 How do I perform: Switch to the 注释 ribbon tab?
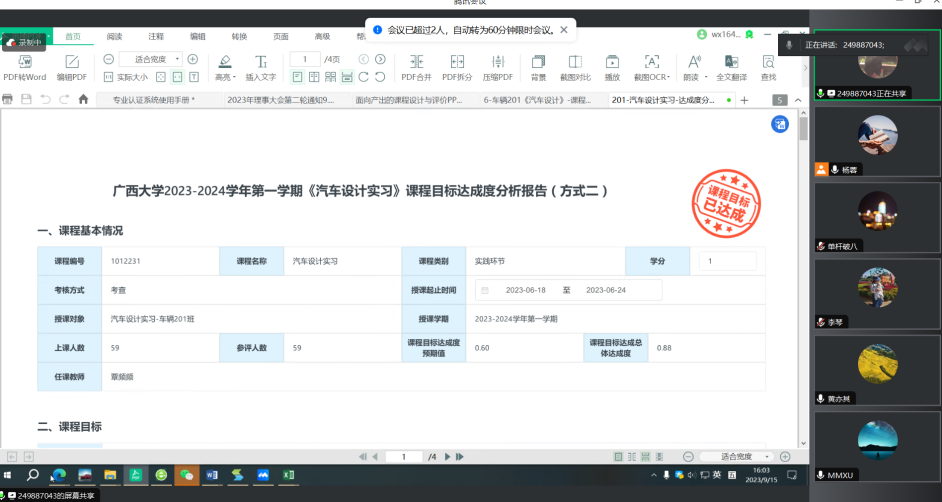point(156,36)
